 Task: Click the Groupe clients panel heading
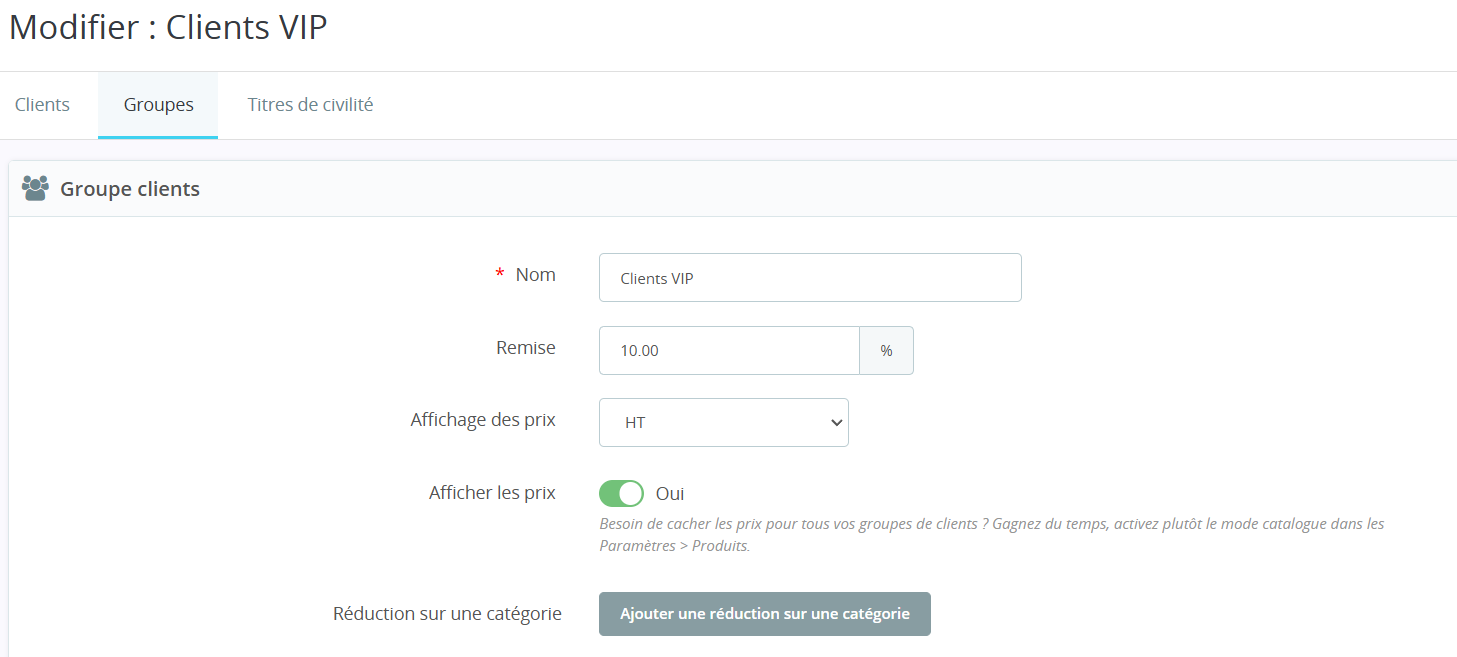coord(130,189)
